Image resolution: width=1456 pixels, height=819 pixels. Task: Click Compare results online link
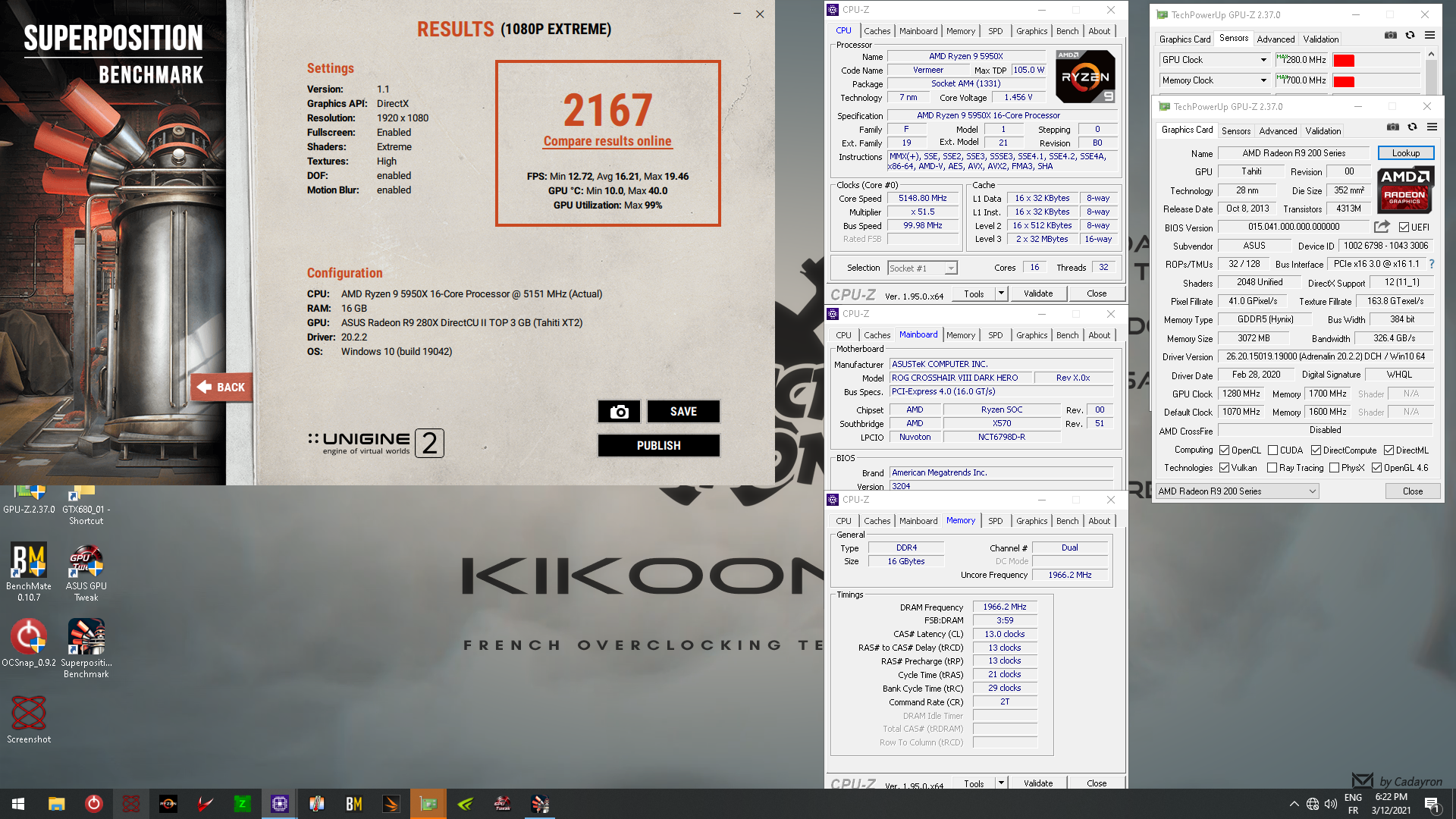coord(607,141)
